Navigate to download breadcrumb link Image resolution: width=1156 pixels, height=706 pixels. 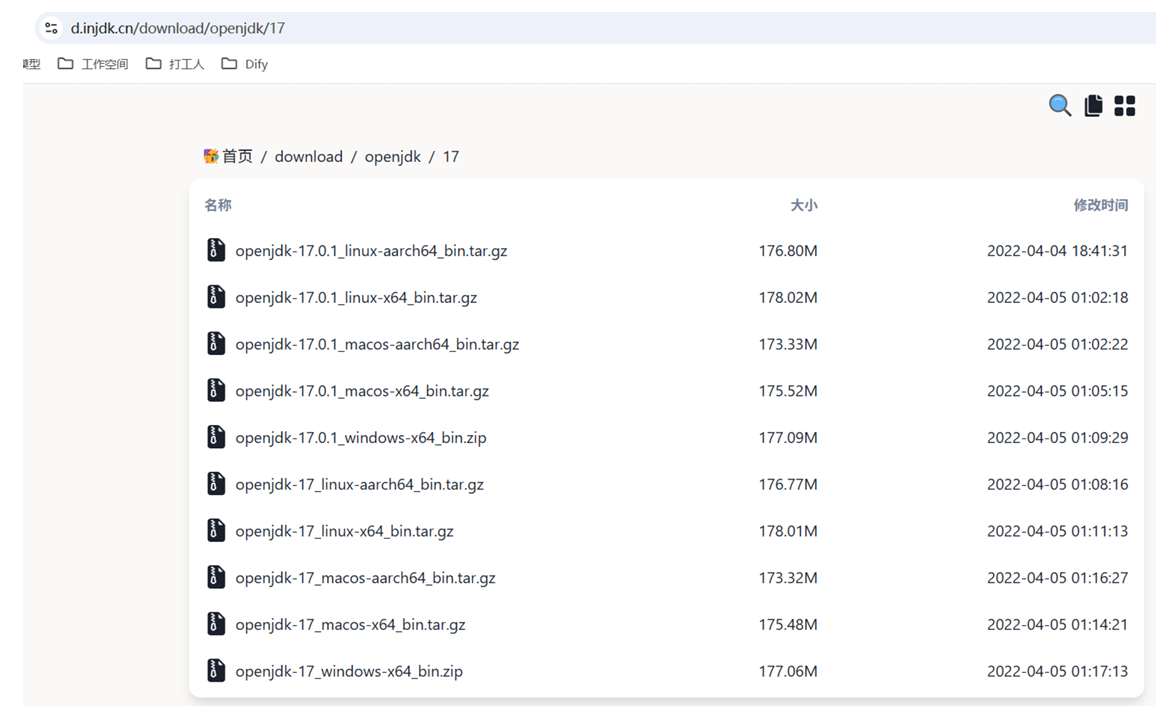(x=308, y=156)
